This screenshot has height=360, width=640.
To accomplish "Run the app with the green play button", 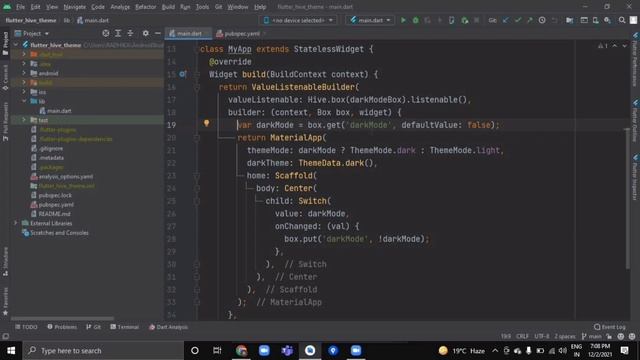I will tap(403, 20).
